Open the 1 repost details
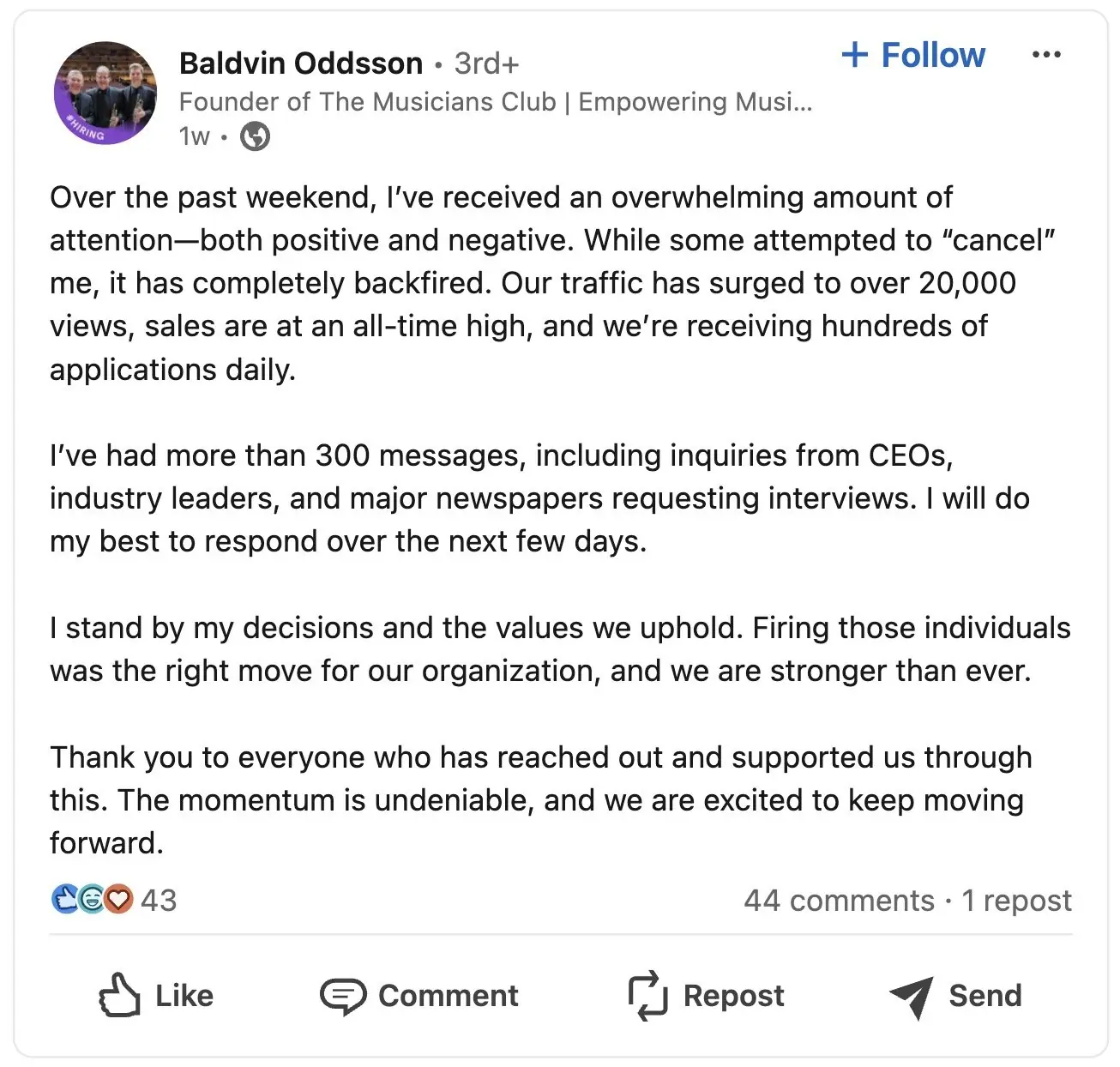 [1017, 900]
